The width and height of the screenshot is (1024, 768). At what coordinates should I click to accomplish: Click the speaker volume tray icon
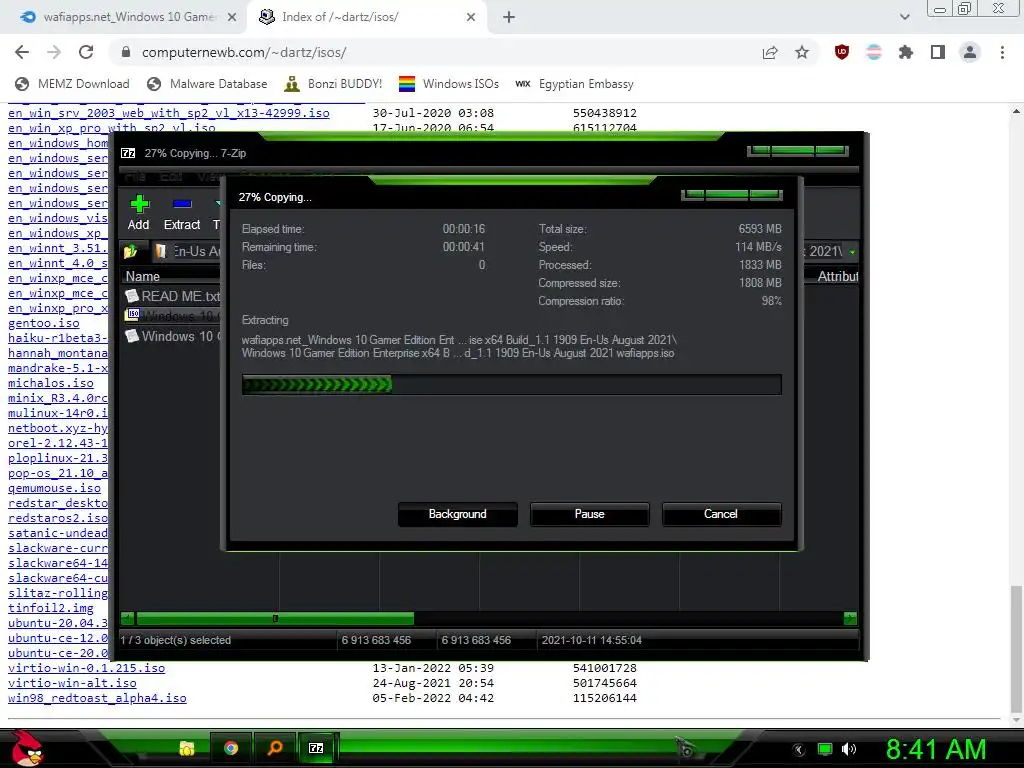pyautogui.click(x=849, y=749)
